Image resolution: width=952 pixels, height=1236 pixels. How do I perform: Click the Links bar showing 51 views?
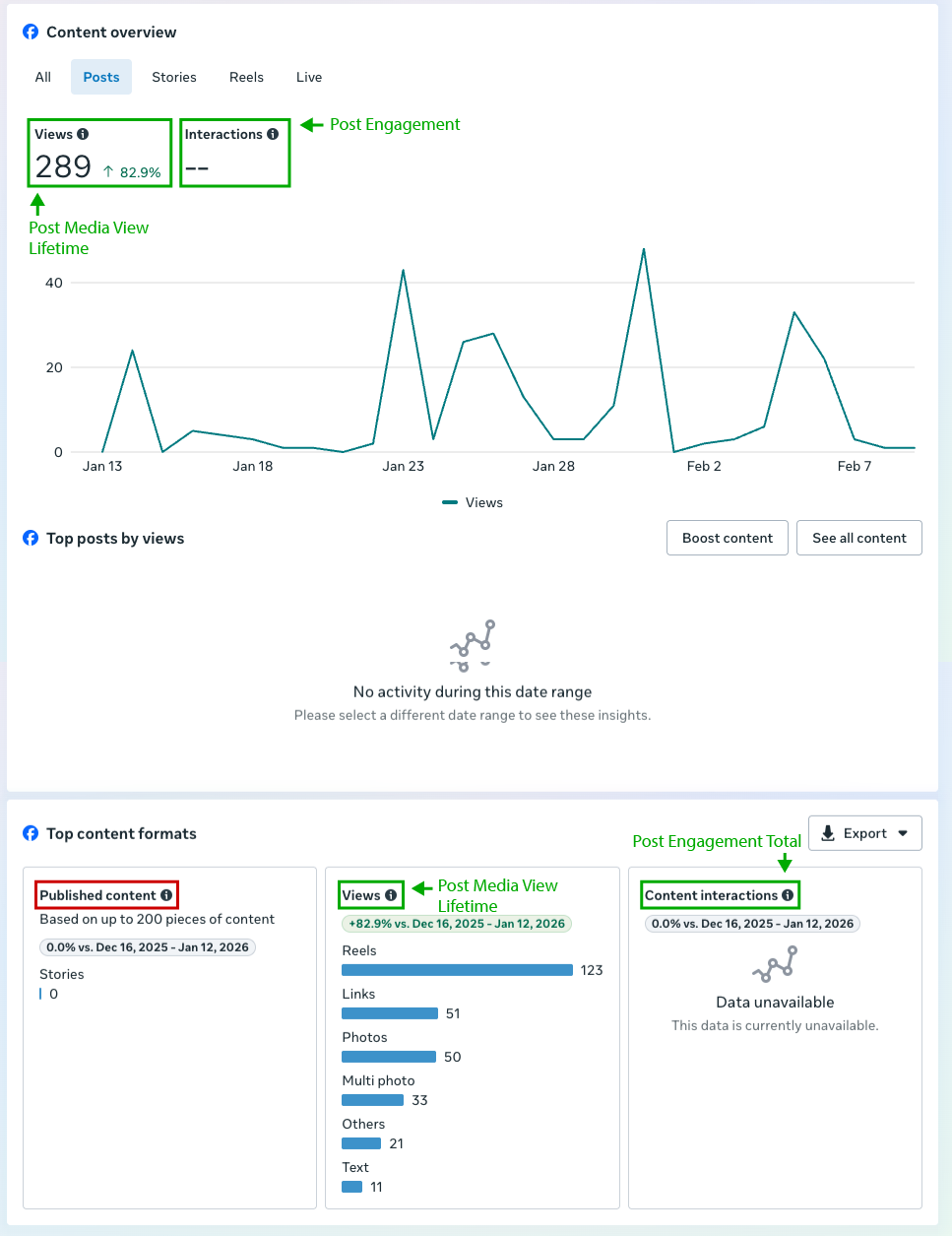tap(390, 1013)
